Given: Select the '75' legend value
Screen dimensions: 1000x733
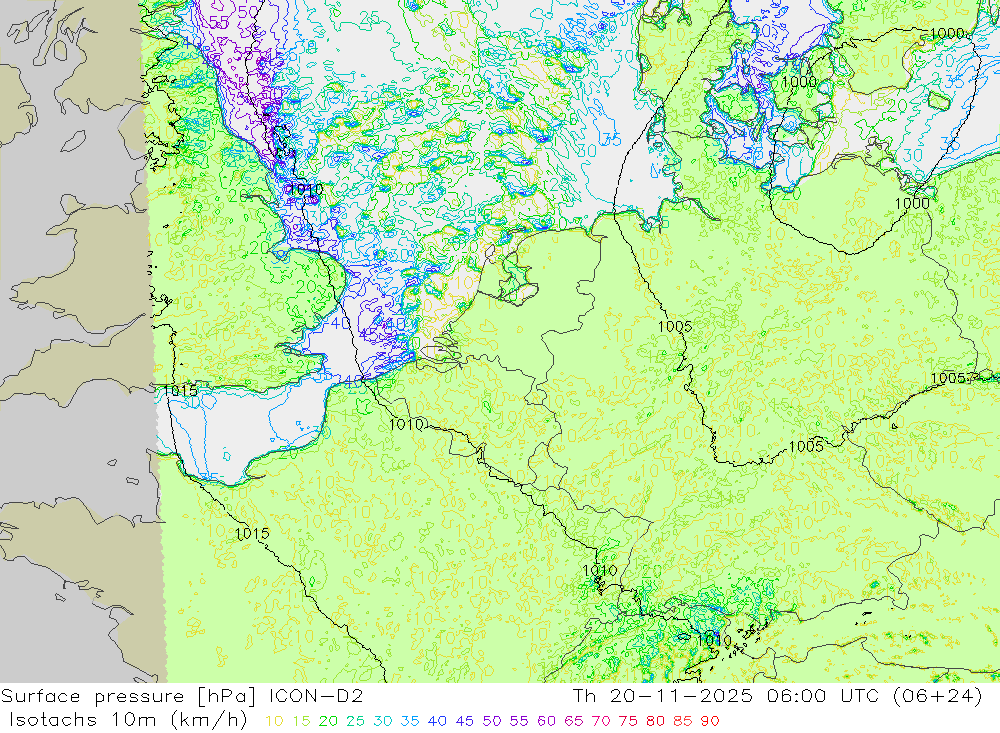Looking at the screenshot, I should [x=628, y=721].
